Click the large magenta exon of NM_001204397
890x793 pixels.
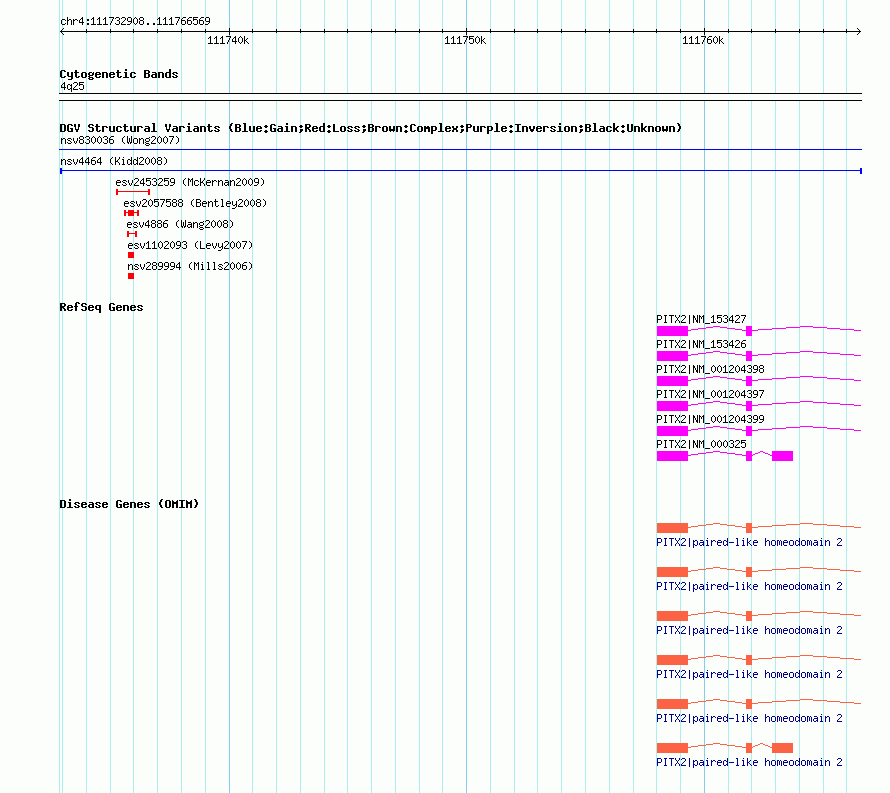pos(672,406)
